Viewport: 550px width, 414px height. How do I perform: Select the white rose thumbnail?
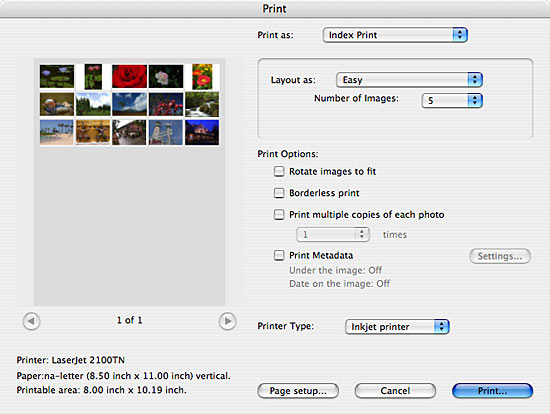[x=166, y=76]
